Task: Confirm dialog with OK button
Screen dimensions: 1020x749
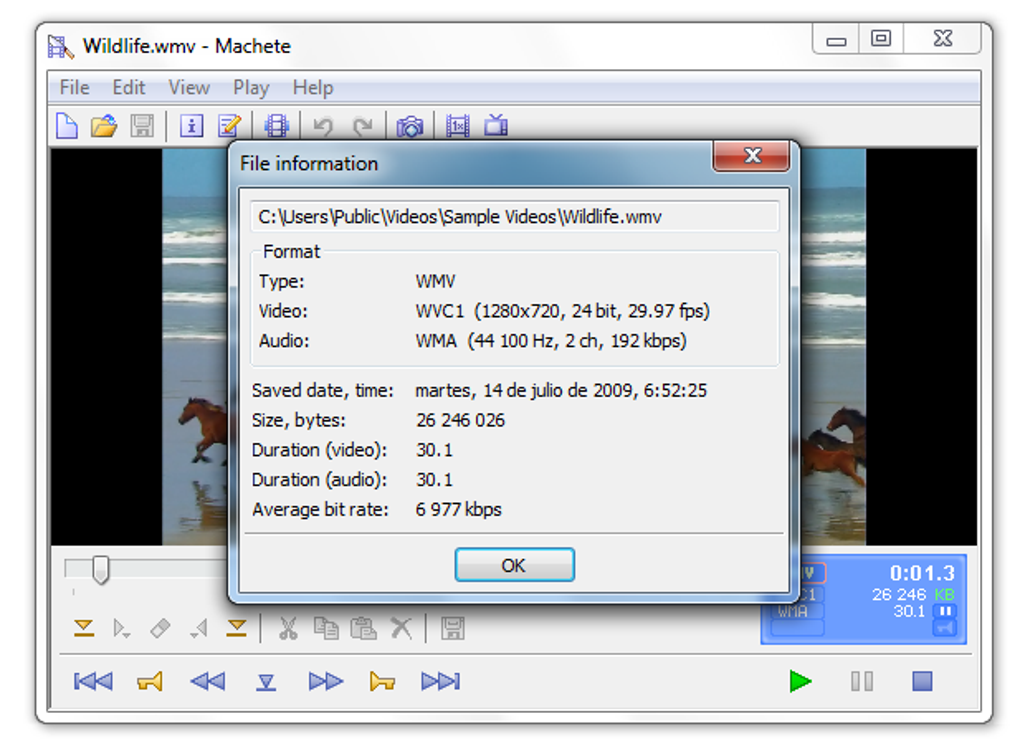Action: point(514,565)
